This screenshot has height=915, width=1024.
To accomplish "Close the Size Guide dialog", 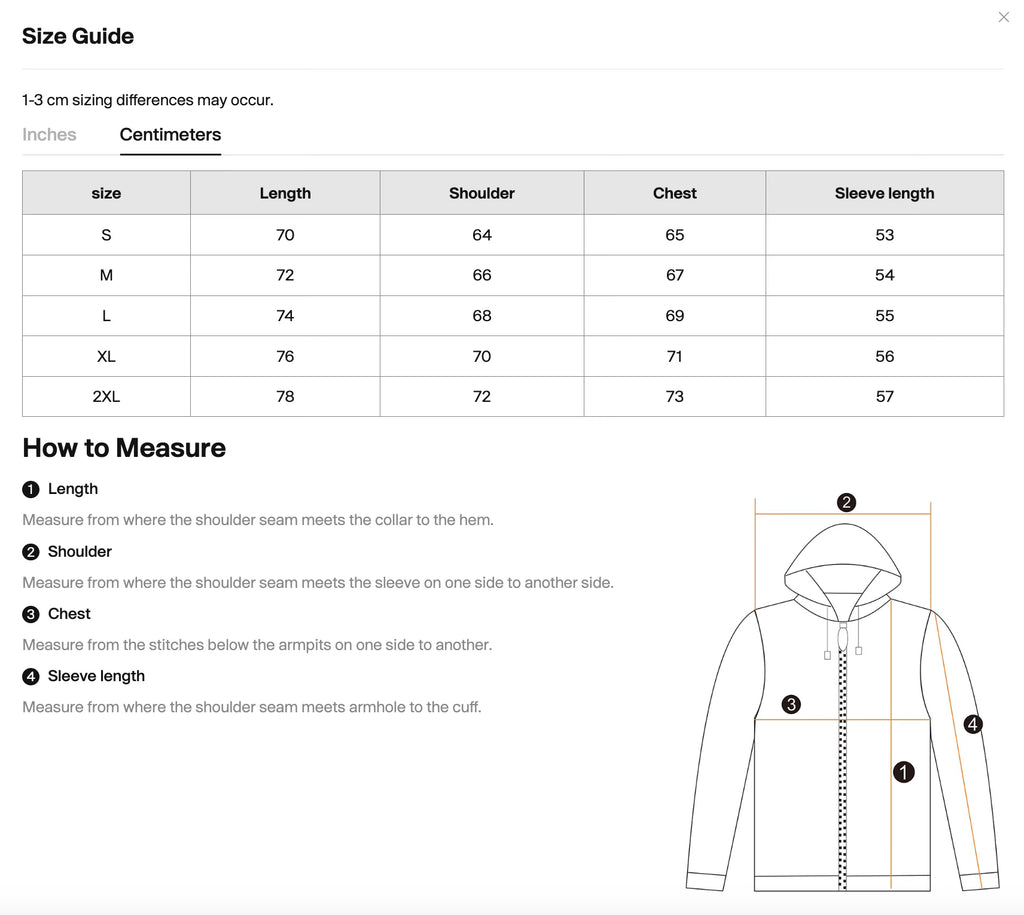I will (1003, 17).
